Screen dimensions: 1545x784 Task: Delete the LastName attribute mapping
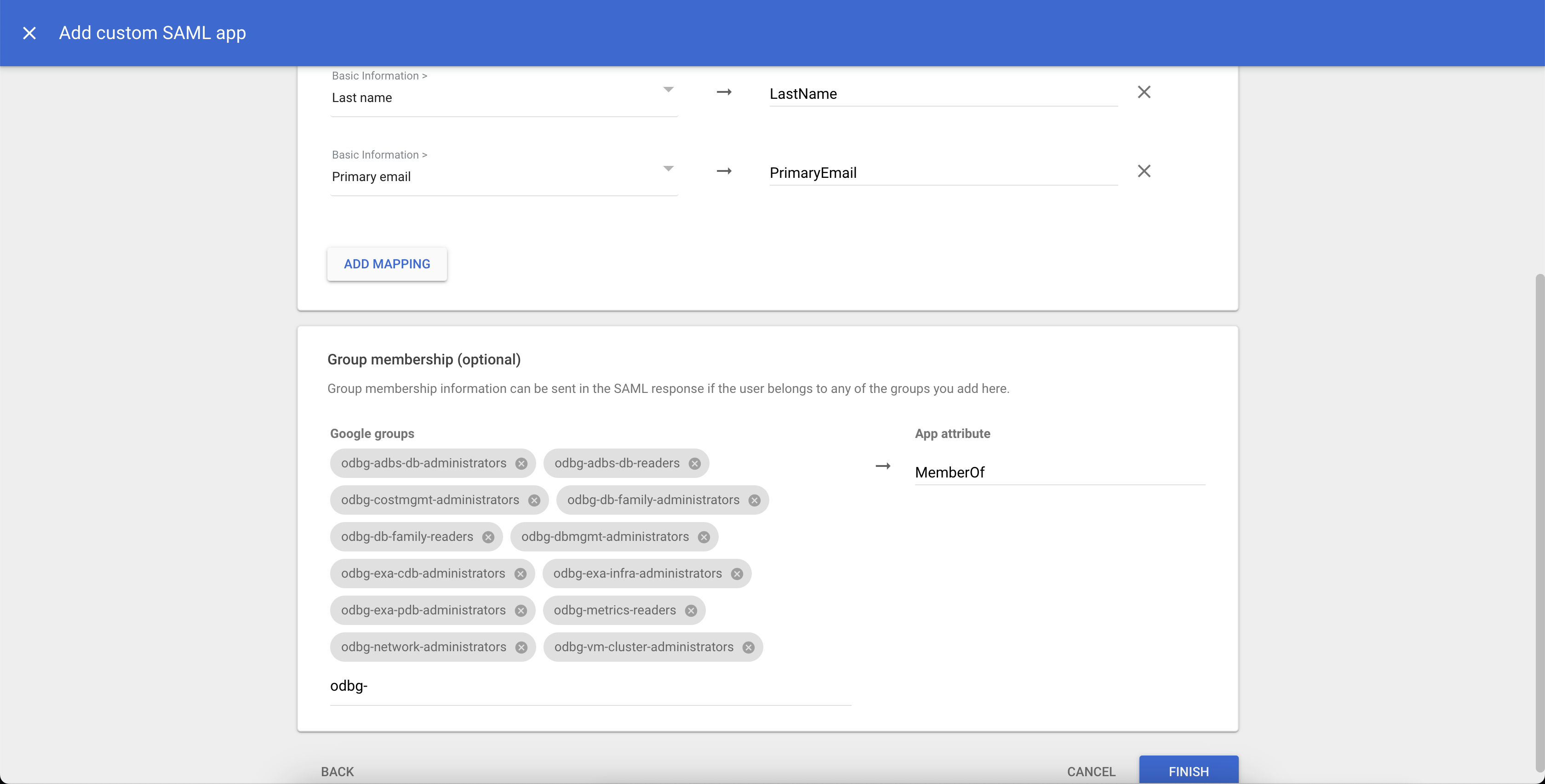click(1144, 92)
